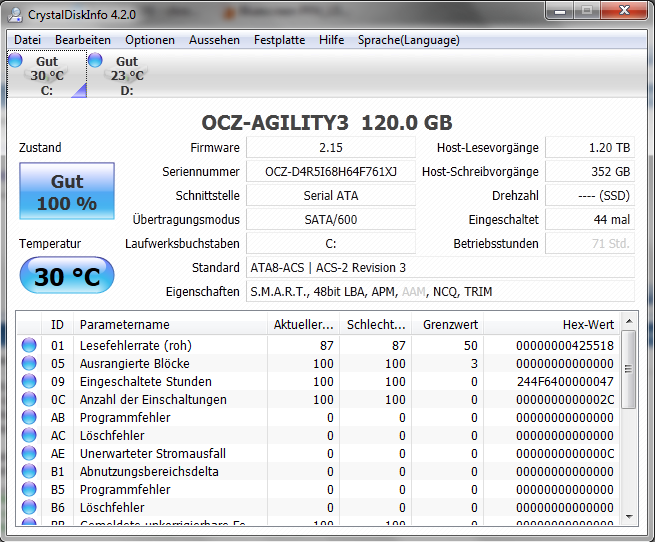Click the Eingeschaltet 44 mal value
This screenshot has width=655, height=542.
(x=590, y=219)
